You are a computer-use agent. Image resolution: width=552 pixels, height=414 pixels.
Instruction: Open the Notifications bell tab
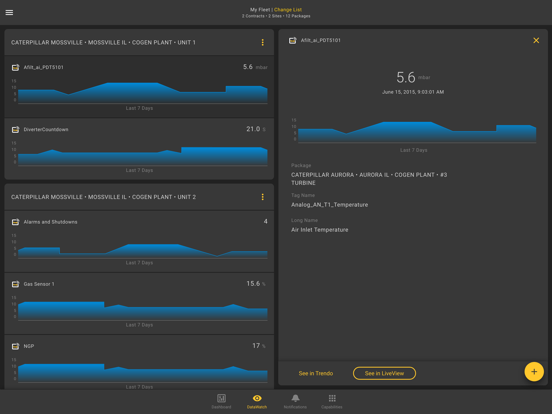295,401
